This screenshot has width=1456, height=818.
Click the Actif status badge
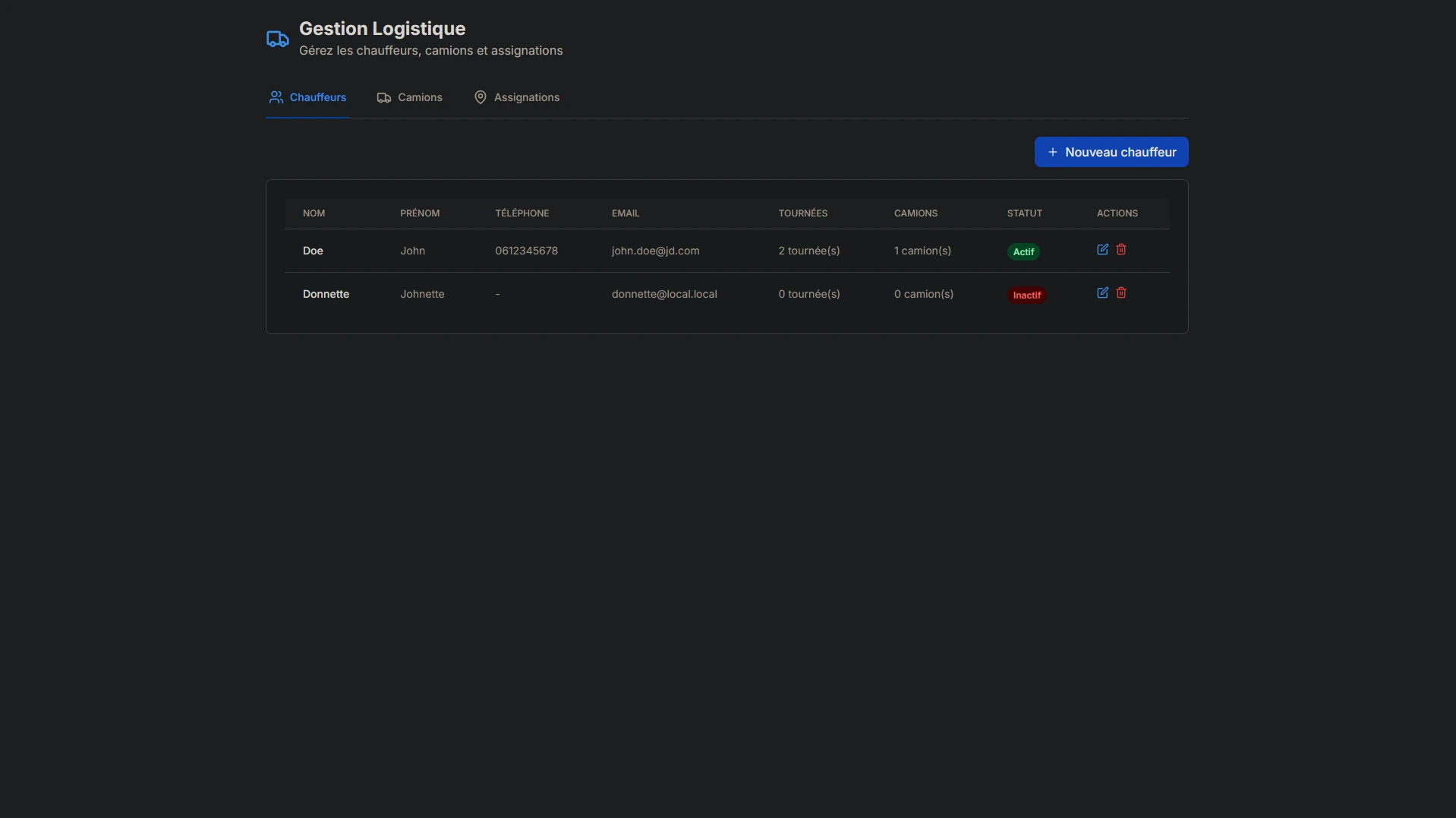(1023, 251)
